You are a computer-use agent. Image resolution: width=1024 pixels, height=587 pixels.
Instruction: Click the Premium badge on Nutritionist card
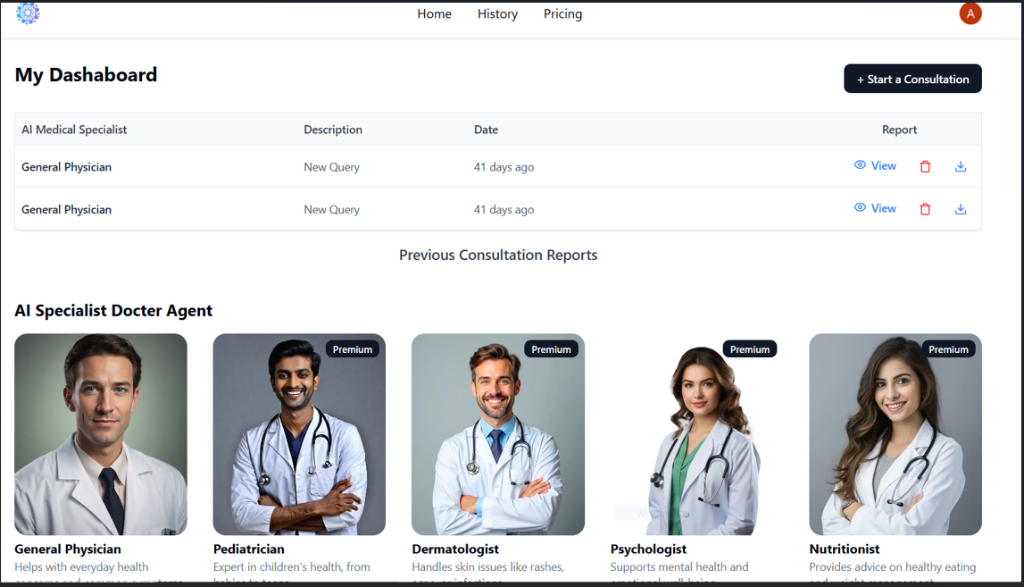click(x=948, y=349)
